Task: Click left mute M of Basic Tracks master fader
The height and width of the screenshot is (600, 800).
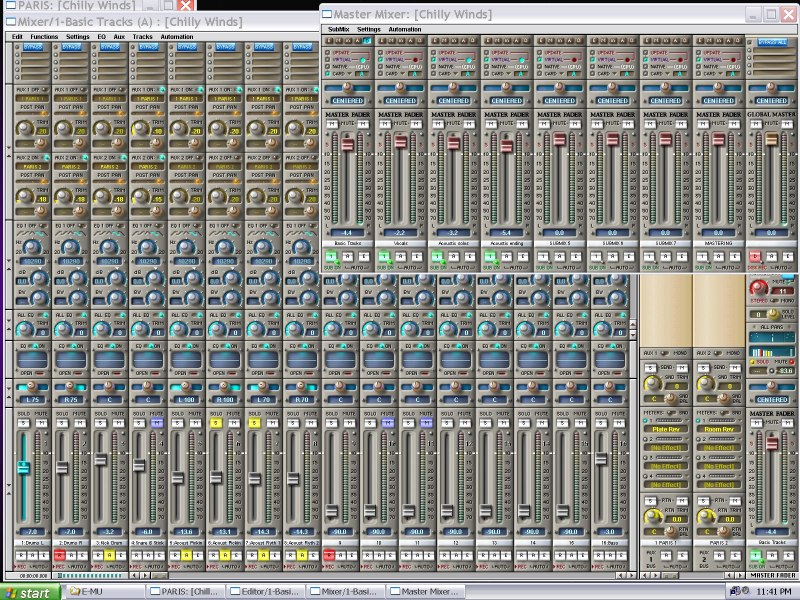Action: 332,124
